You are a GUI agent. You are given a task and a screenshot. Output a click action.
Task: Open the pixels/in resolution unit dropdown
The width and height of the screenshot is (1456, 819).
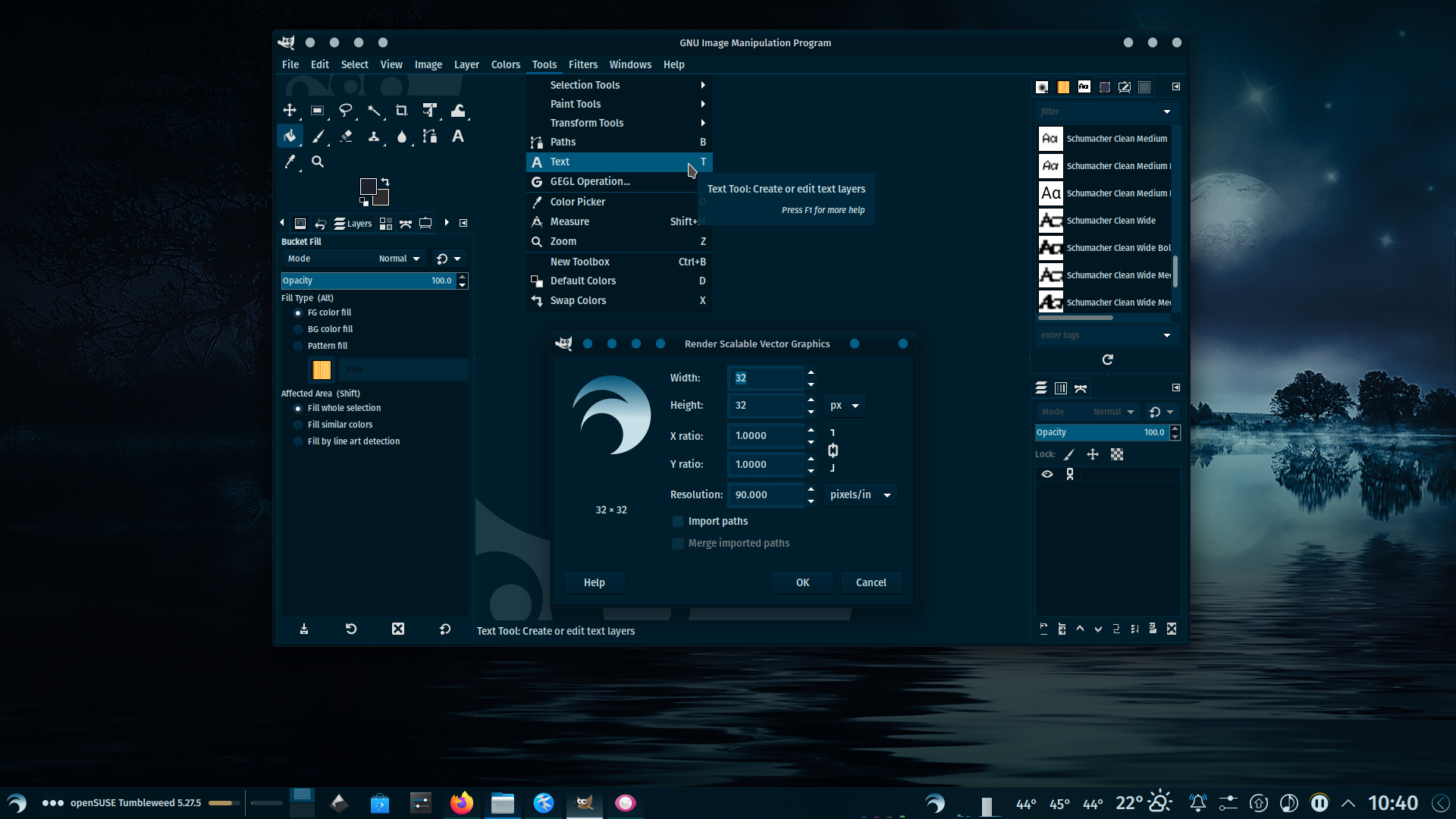(861, 494)
